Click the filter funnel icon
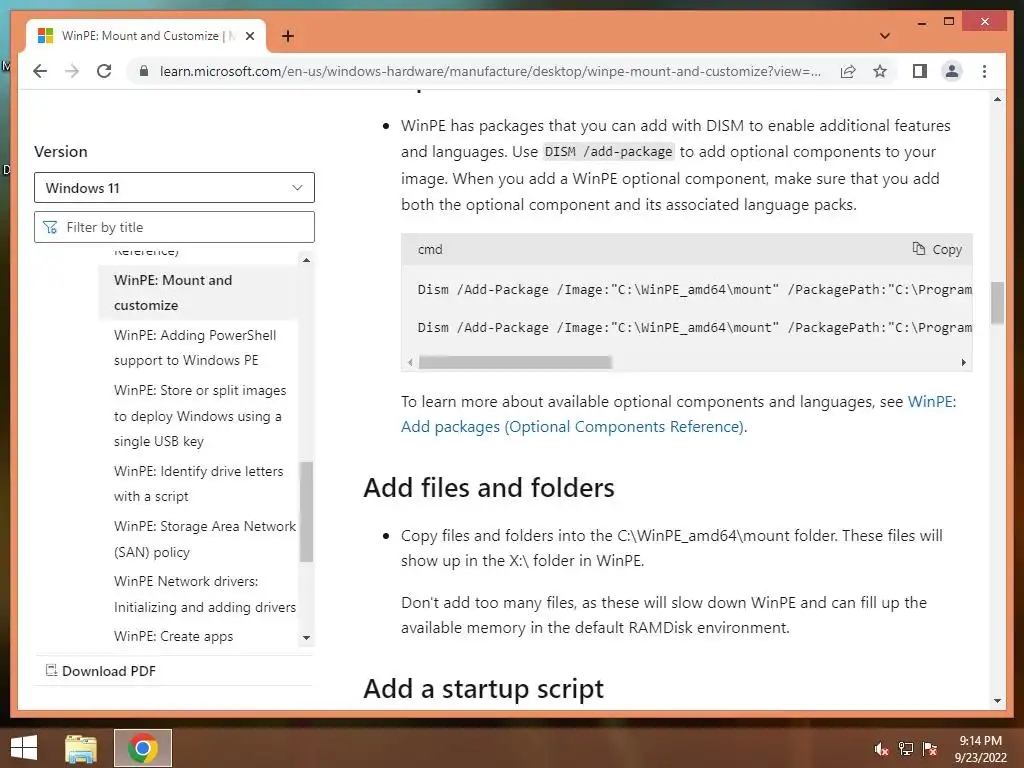Image resolution: width=1024 pixels, height=768 pixels. pyautogui.click(x=50, y=227)
